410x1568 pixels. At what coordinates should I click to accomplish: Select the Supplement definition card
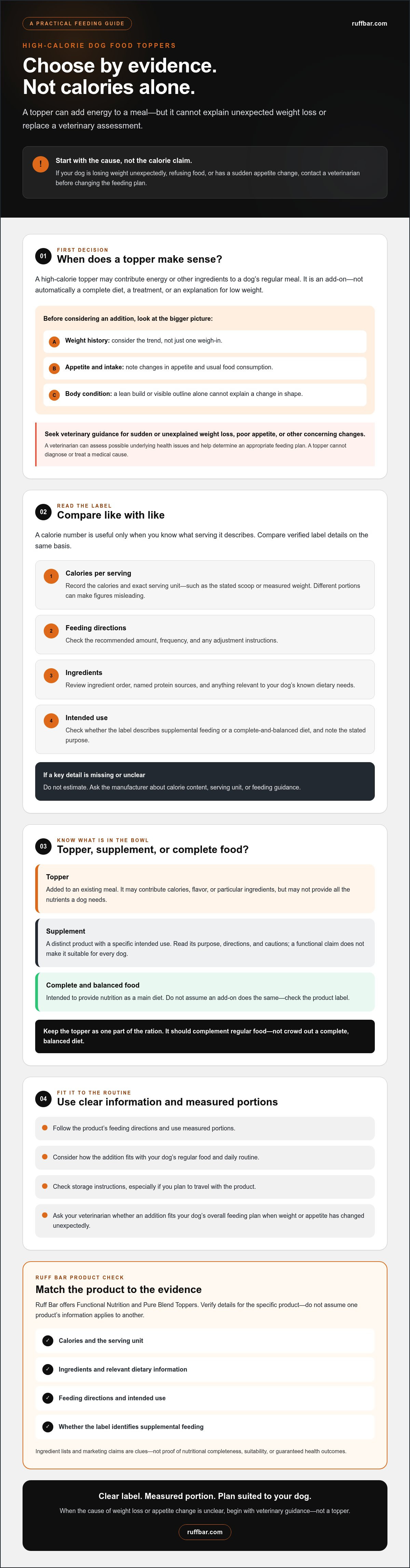coord(205,942)
